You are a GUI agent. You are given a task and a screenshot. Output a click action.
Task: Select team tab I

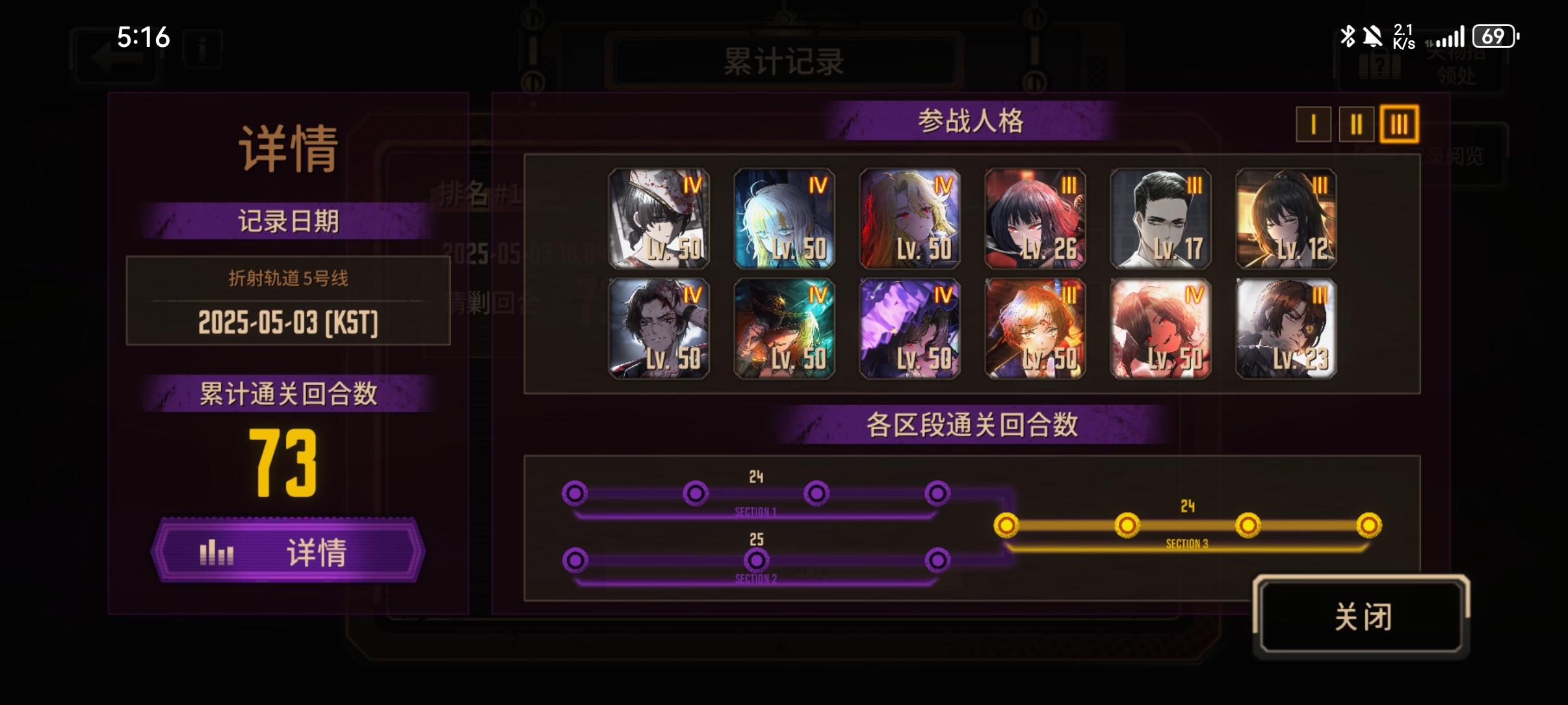click(1313, 124)
